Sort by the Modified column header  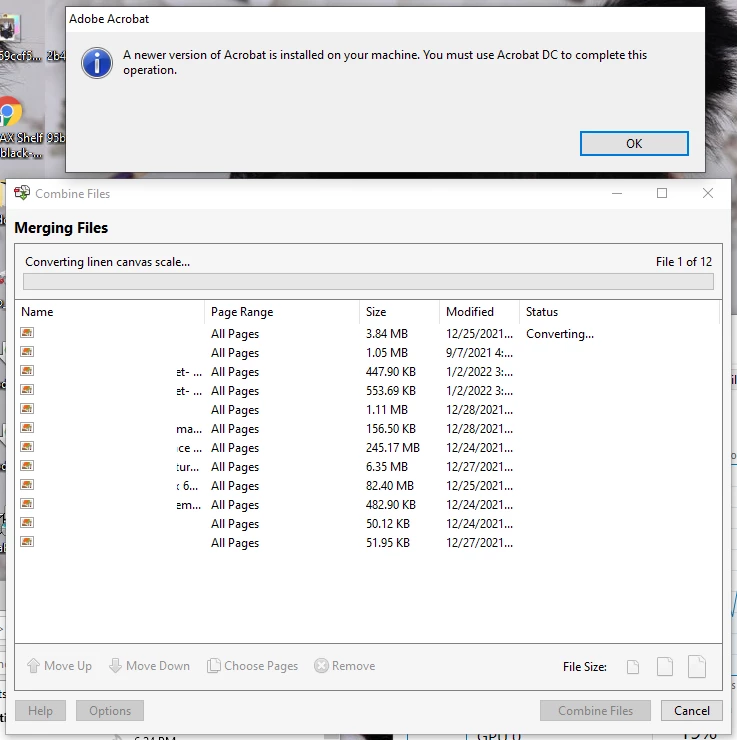(x=479, y=312)
